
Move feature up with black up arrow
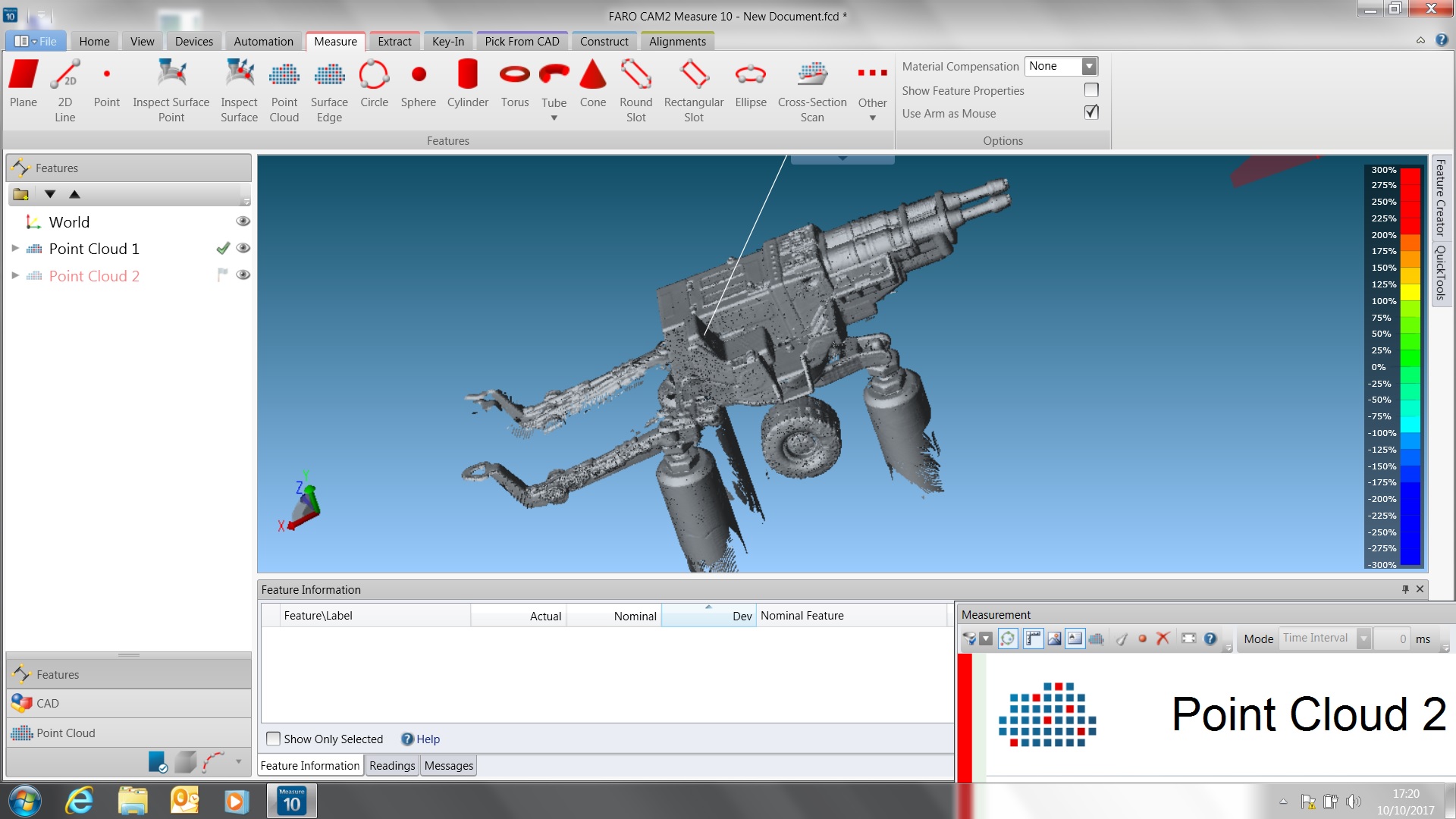tap(74, 194)
